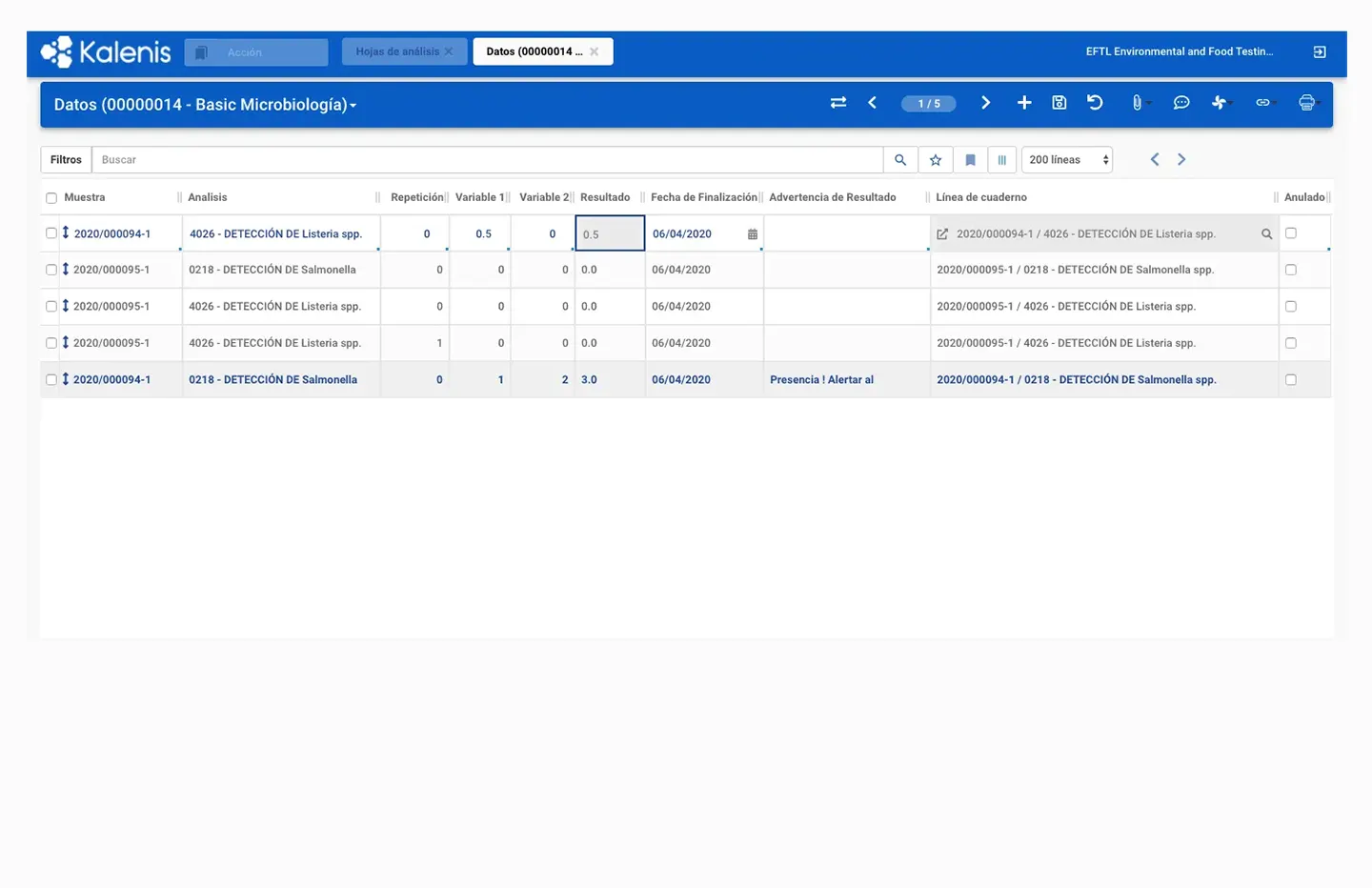Image resolution: width=1372 pixels, height=888 pixels.
Task: Click the save disk icon in toolbar
Action: pyautogui.click(x=1059, y=103)
